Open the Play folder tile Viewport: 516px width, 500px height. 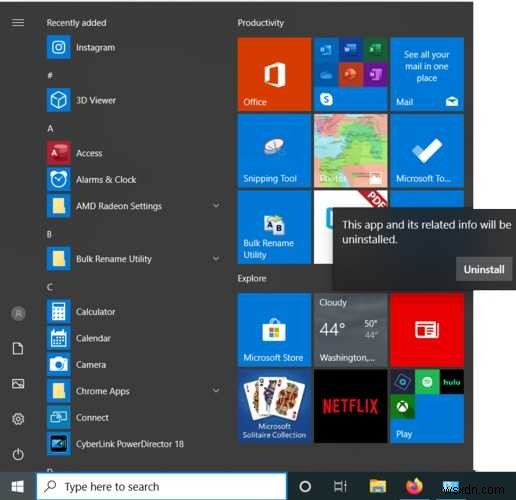pos(427,406)
